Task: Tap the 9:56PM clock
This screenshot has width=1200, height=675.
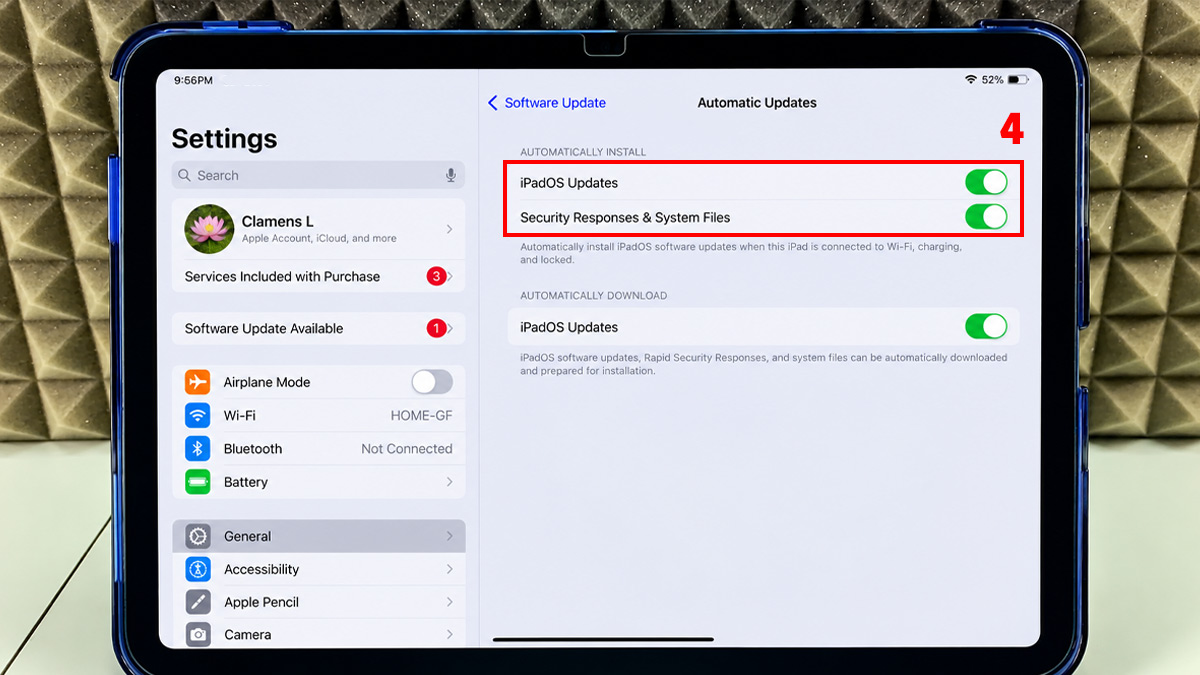Action: tap(192, 80)
